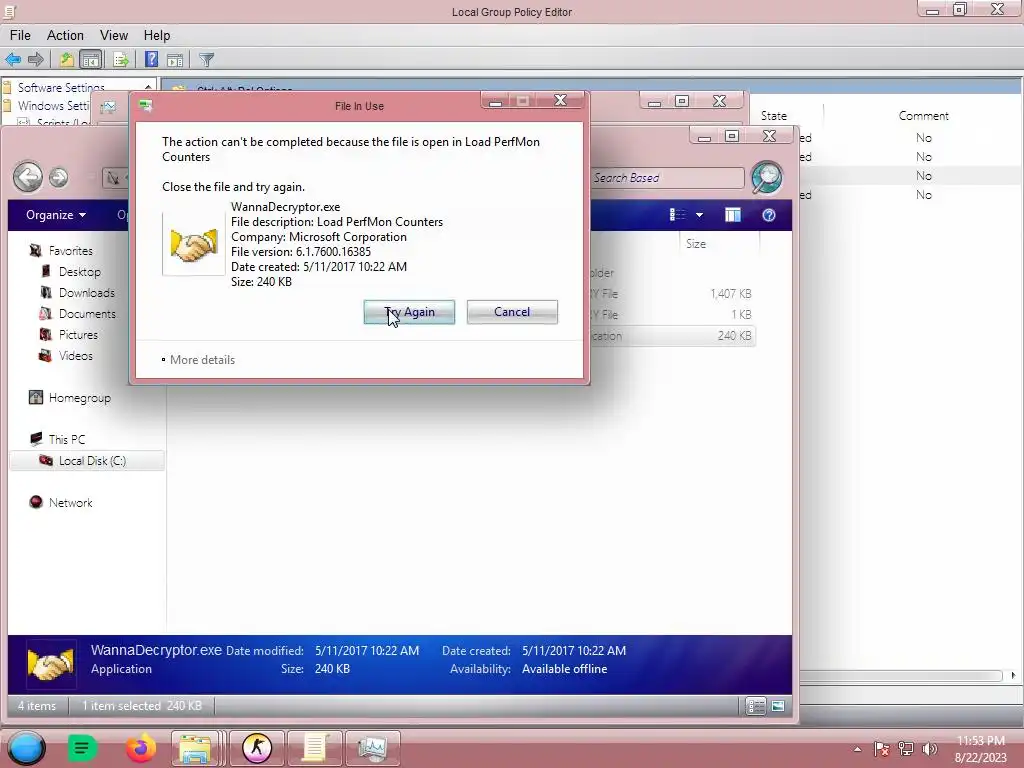
Task: Toggle Show/Hide Console Tree toolbar icon
Action: [x=91, y=60]
